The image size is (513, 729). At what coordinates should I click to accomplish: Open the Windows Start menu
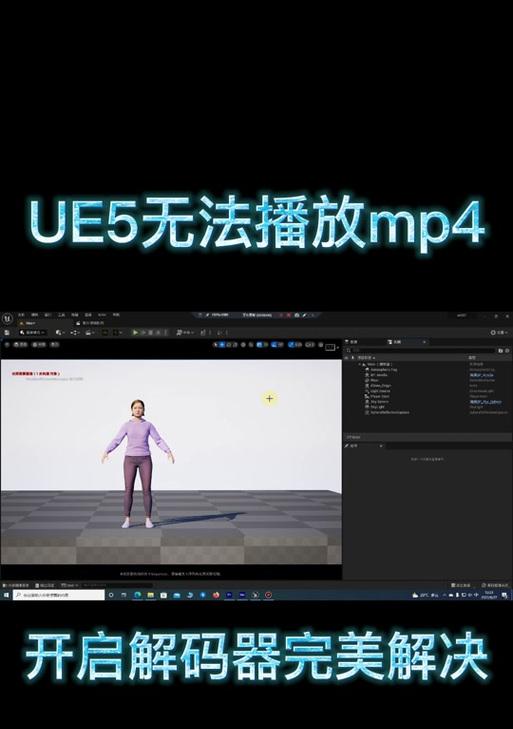click(6, 595)
